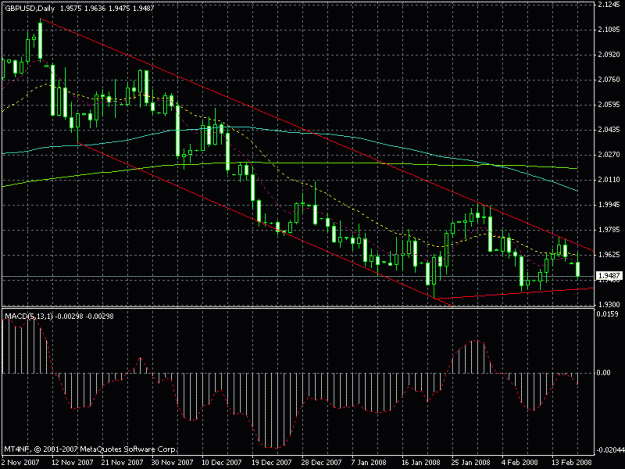Click the 1.9945 price axis label

coord(609,205)
